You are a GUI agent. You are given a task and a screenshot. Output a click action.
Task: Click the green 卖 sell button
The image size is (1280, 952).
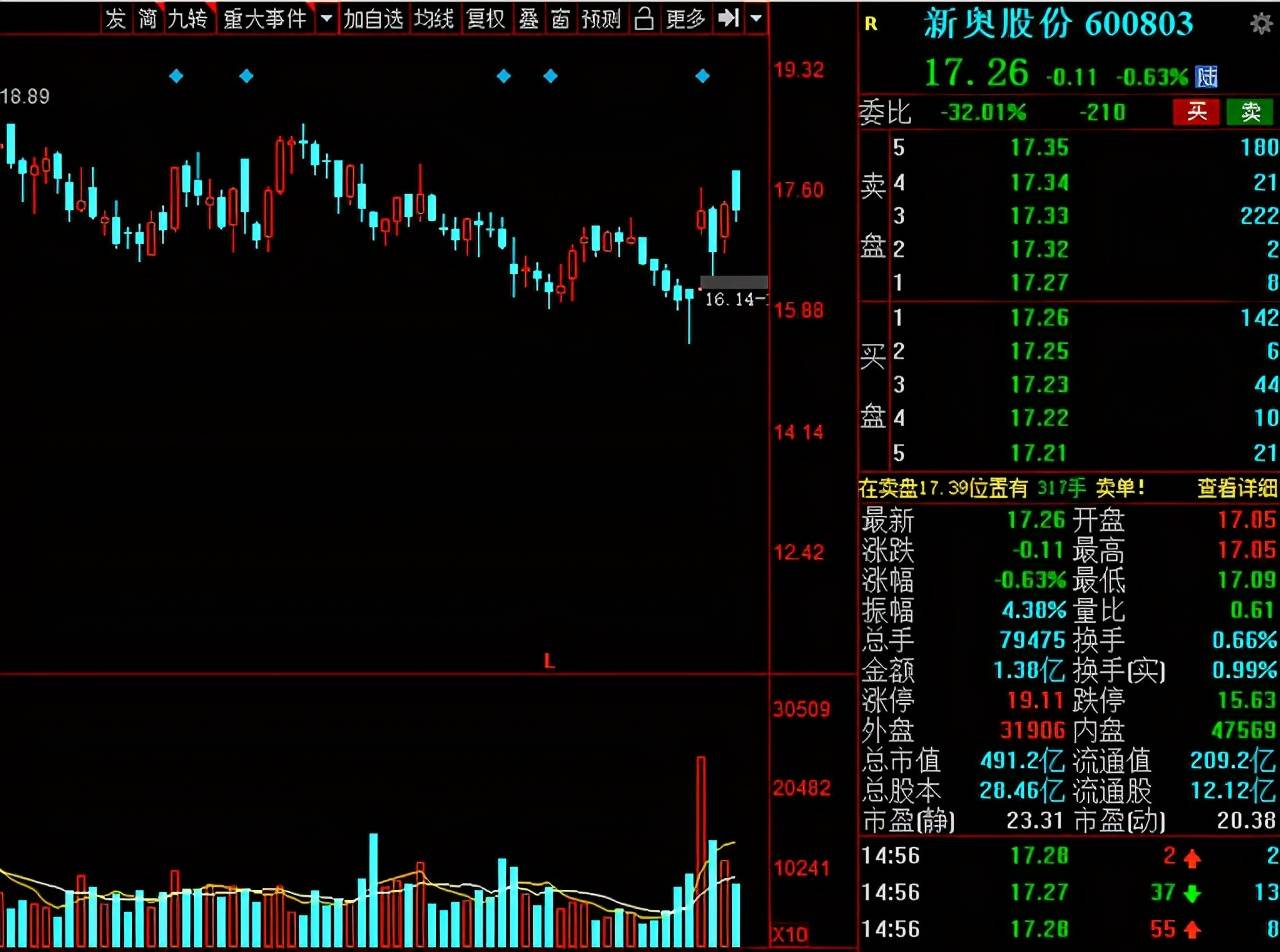pos(1250,112)
